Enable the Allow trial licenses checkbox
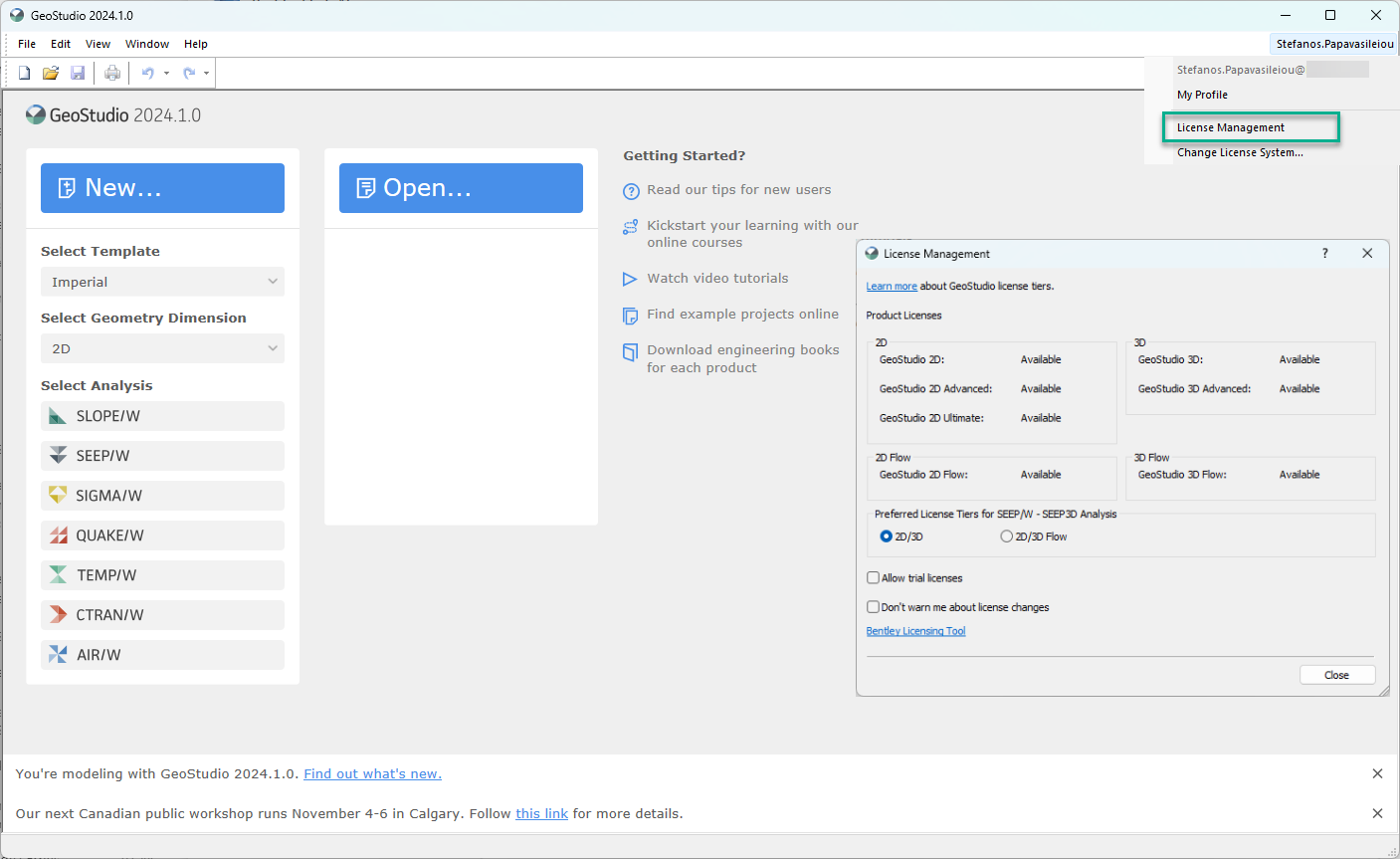 tap(873, 577)
